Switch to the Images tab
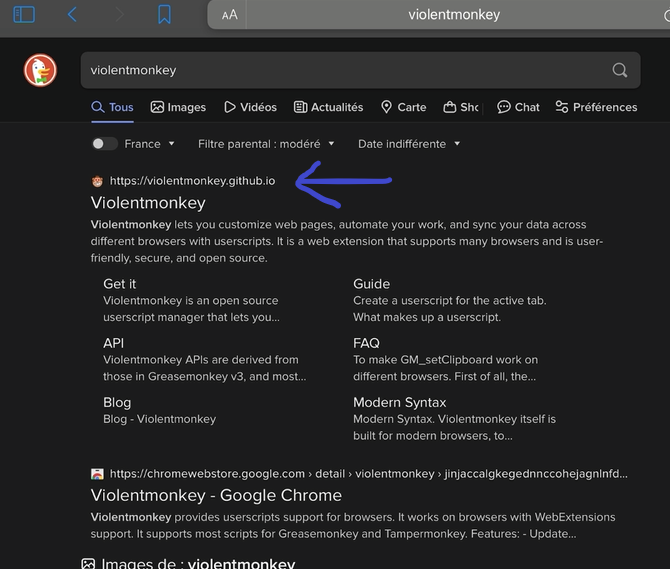The height and width of the screenshot is (569, 670). (178, 107)
